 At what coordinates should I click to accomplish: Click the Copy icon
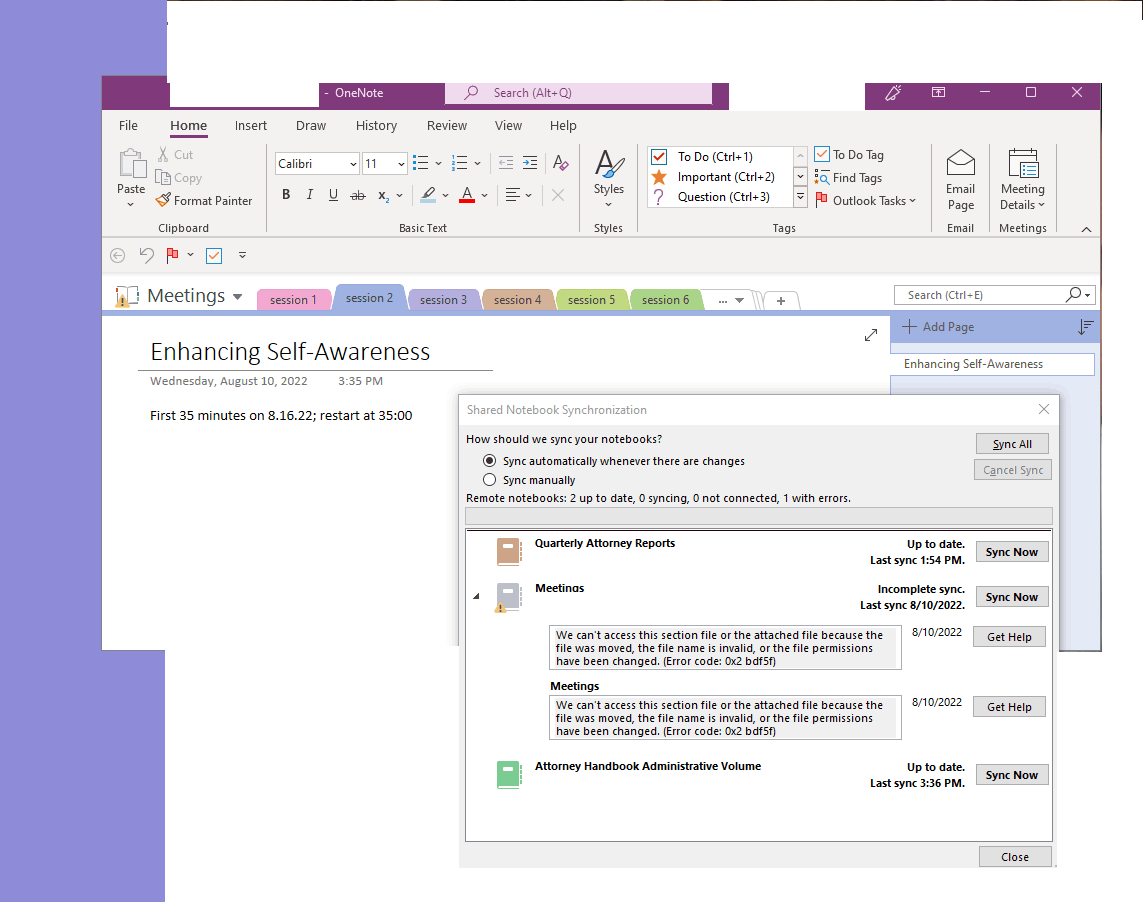tap(163, 177)
